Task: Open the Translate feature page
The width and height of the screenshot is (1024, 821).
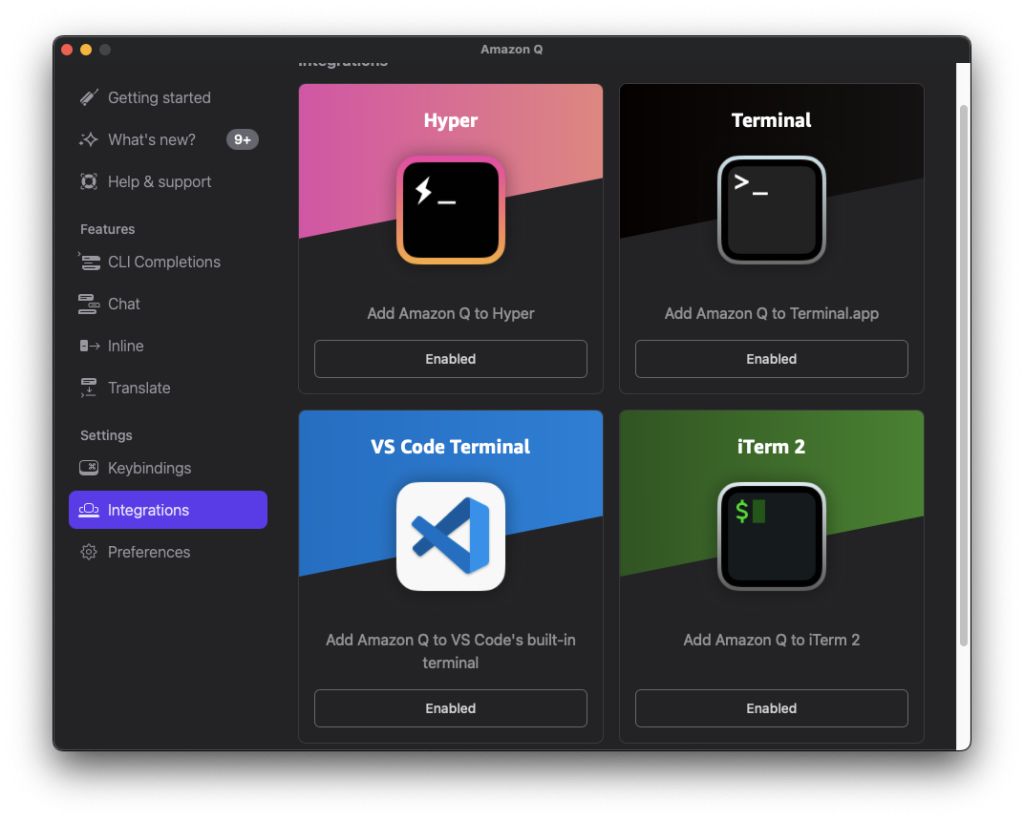Action: point(139,388)
